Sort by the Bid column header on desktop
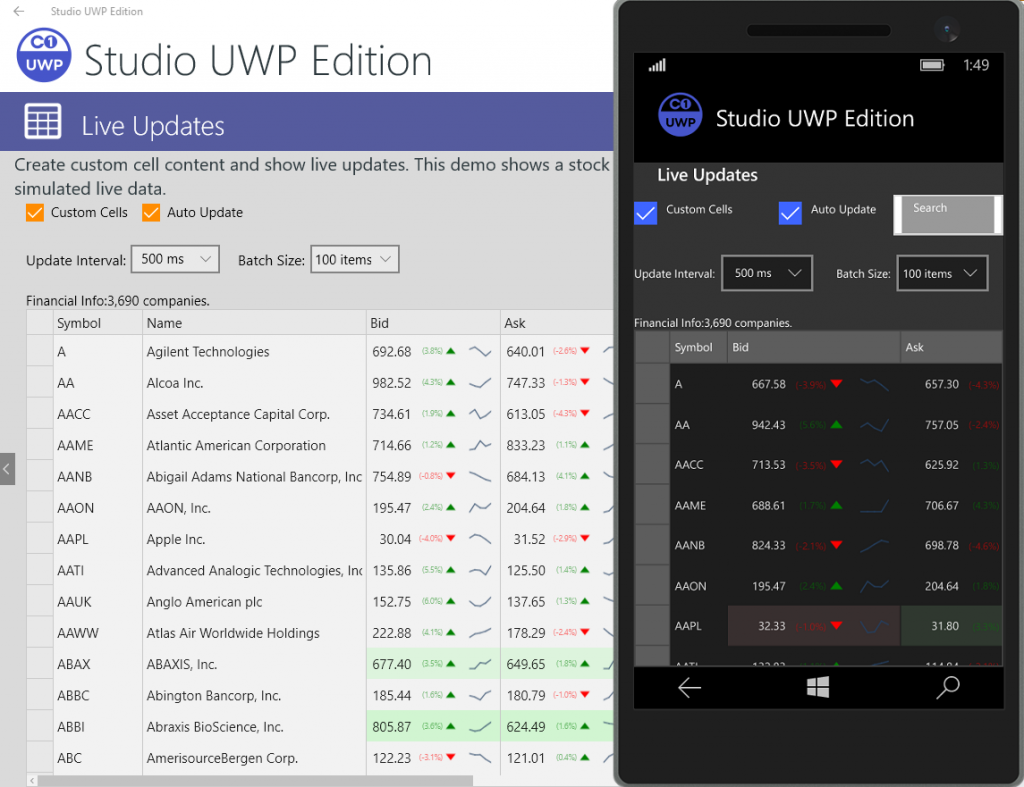Viewport: 1024px width, 787px height. (x=433, y=323)
